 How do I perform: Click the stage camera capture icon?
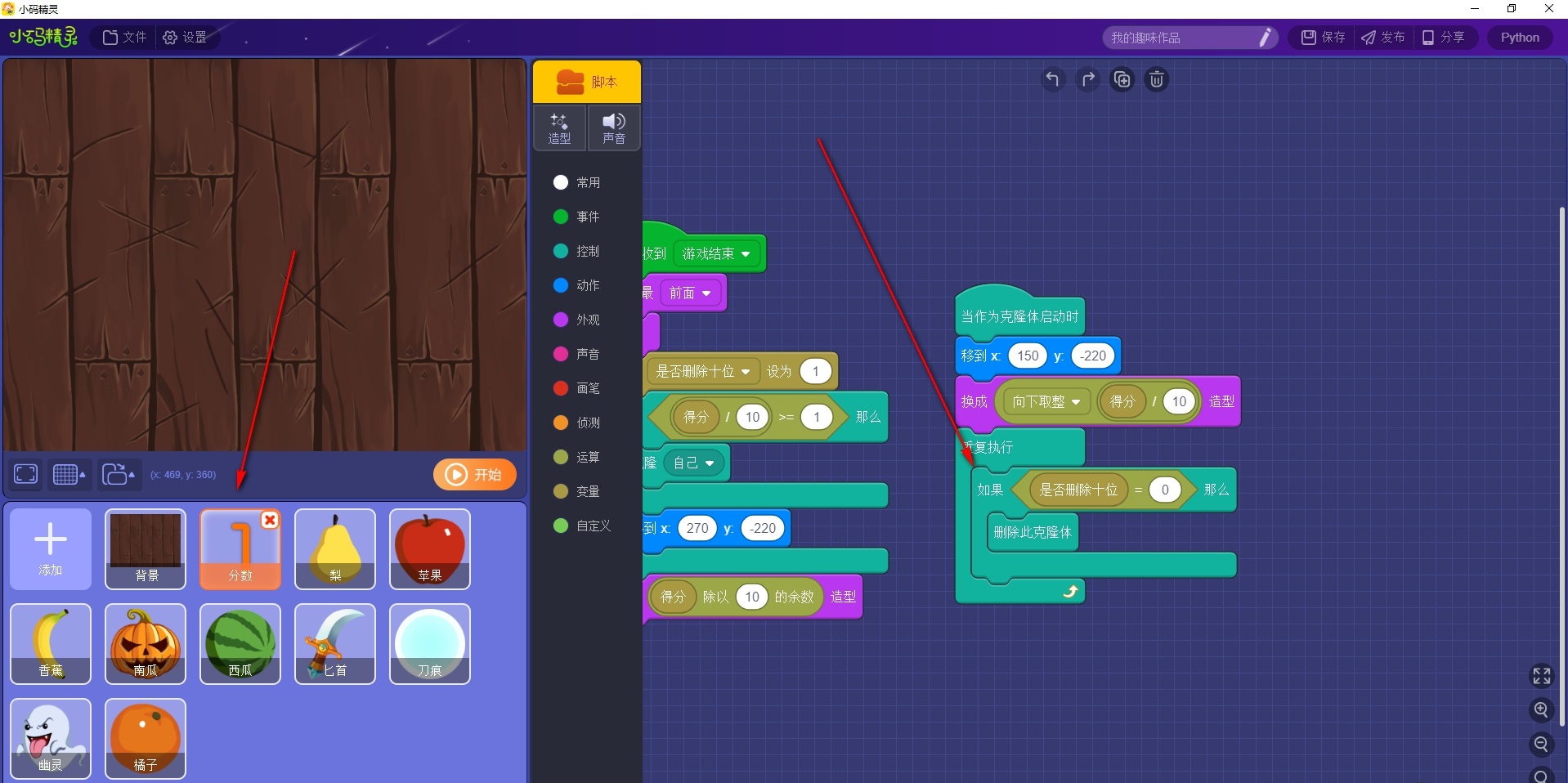[x=119, y=474]
